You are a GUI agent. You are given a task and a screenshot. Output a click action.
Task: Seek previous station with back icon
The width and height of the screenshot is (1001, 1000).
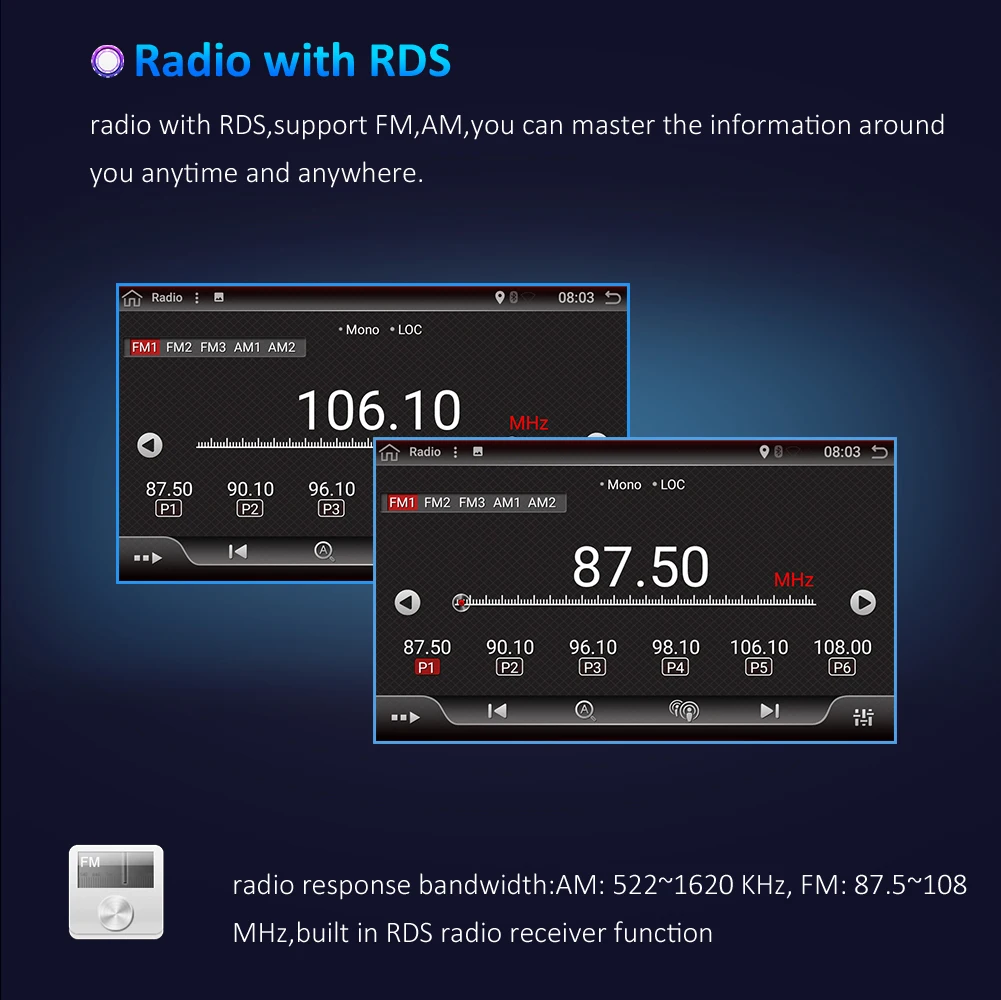pyautogui.click(x=496, y=710)
